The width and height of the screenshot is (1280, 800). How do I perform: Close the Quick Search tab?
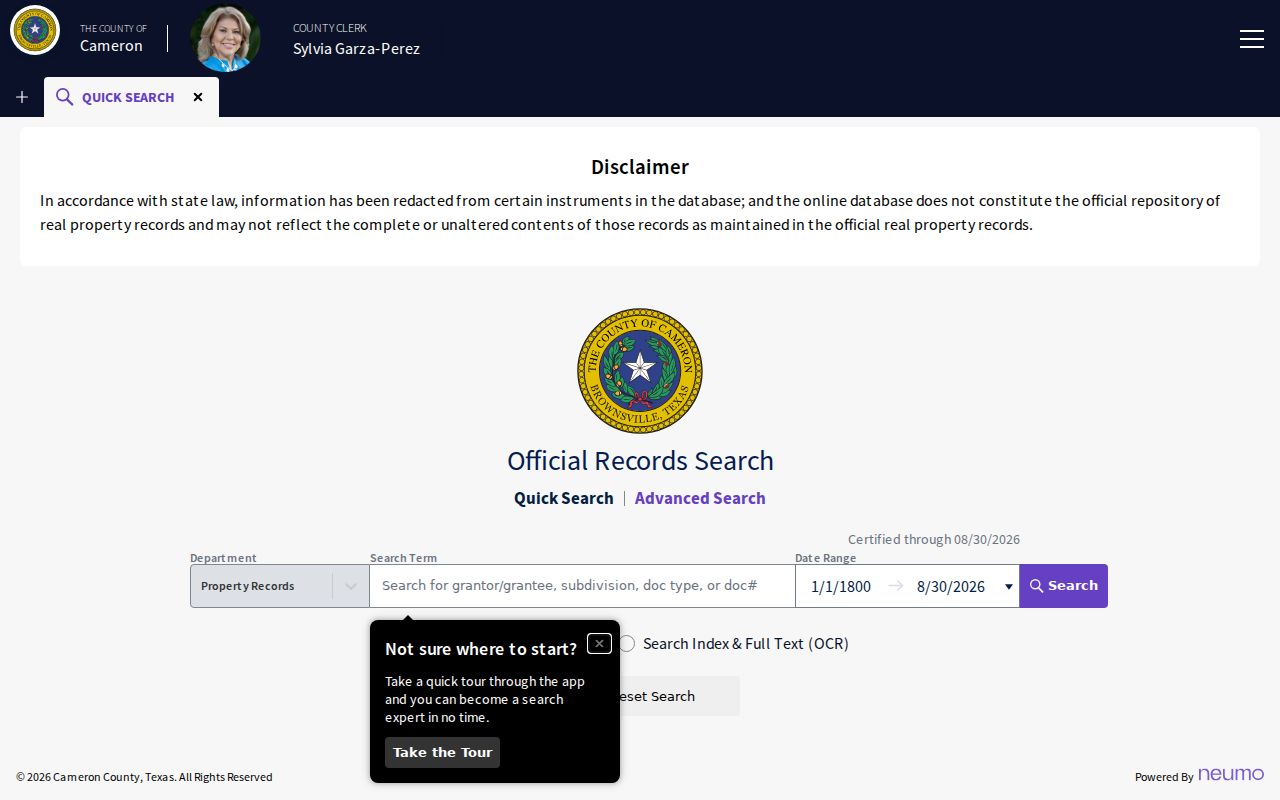(198, 97)
